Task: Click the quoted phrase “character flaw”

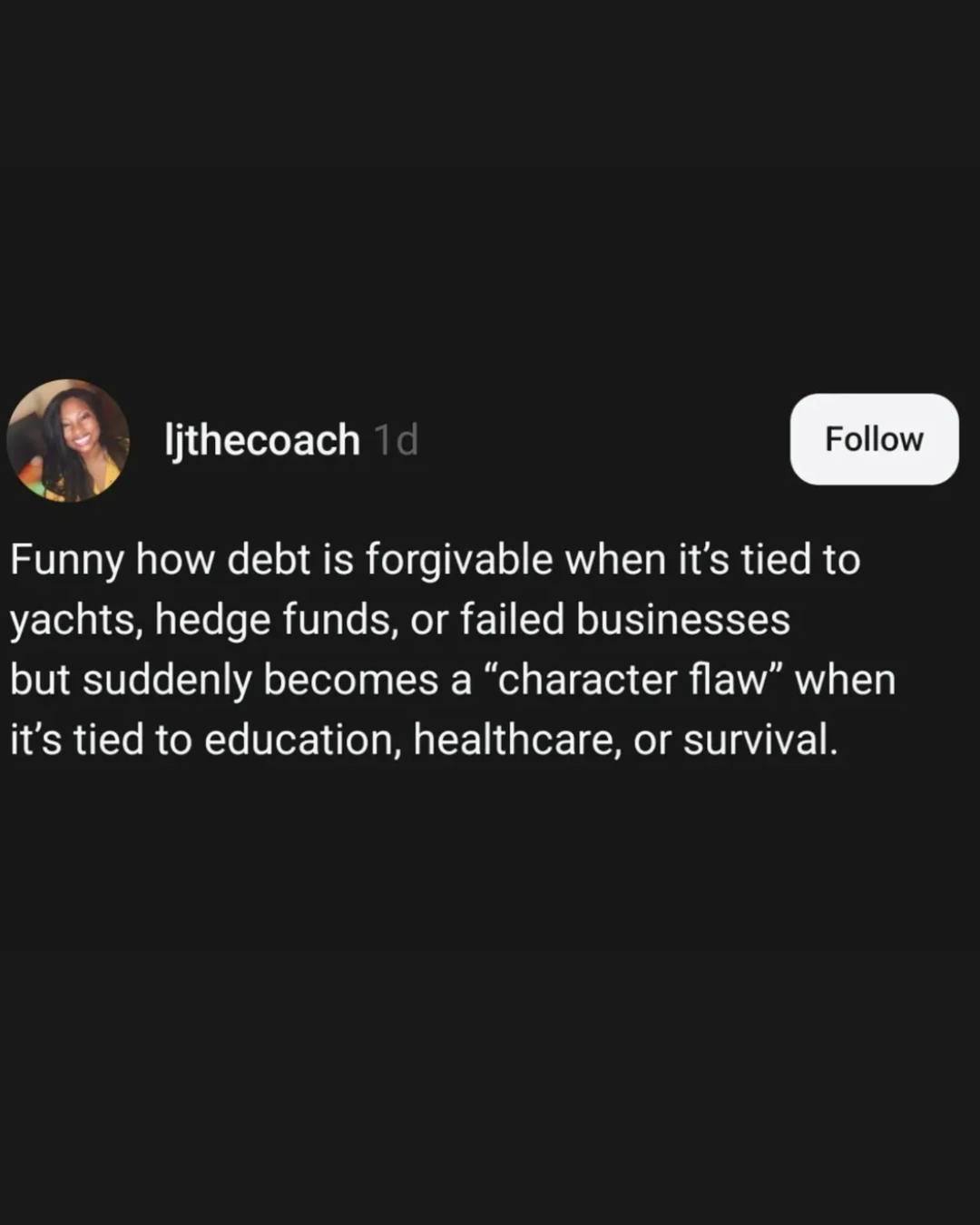Action: click(x=633, y=680)
